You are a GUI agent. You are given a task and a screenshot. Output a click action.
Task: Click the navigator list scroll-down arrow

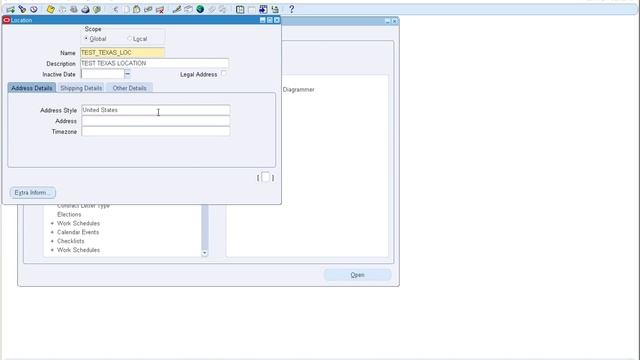[204, 253]
